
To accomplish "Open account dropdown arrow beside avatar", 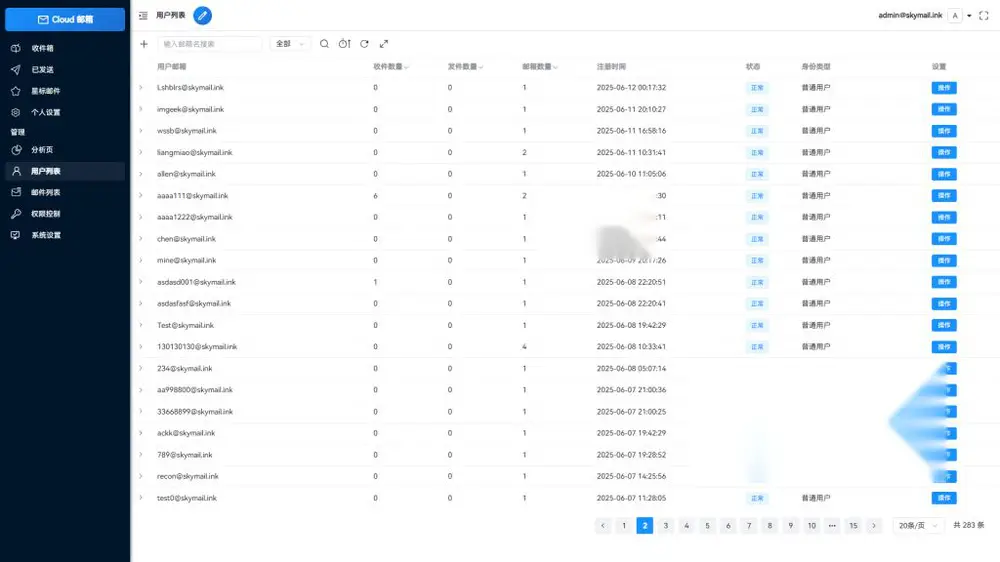I will click(x=969, y=16).
